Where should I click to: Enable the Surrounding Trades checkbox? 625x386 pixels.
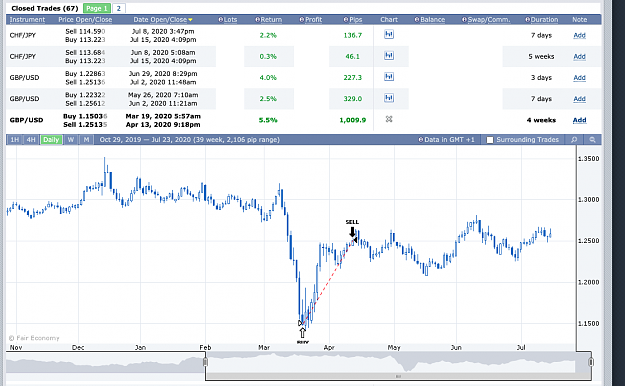490,140
